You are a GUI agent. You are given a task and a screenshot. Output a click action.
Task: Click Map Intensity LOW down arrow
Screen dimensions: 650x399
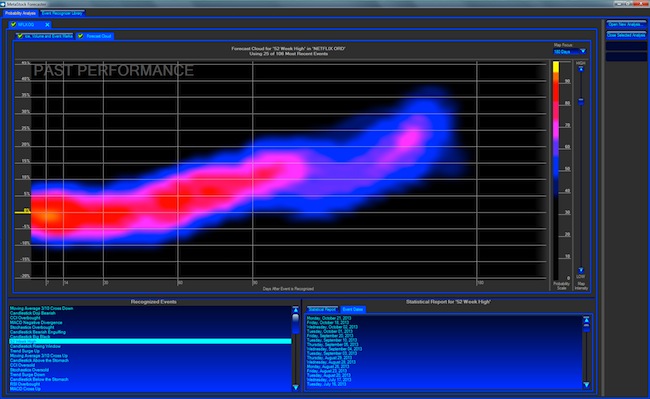[581, 270]
